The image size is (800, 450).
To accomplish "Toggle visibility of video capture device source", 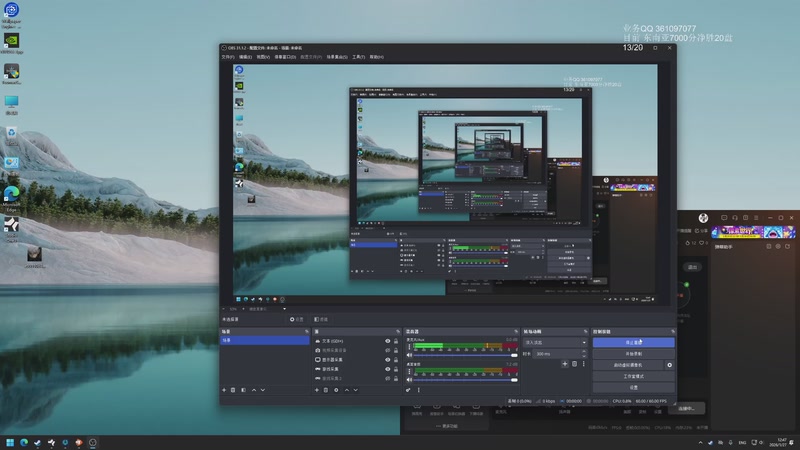I will [388, 351].
